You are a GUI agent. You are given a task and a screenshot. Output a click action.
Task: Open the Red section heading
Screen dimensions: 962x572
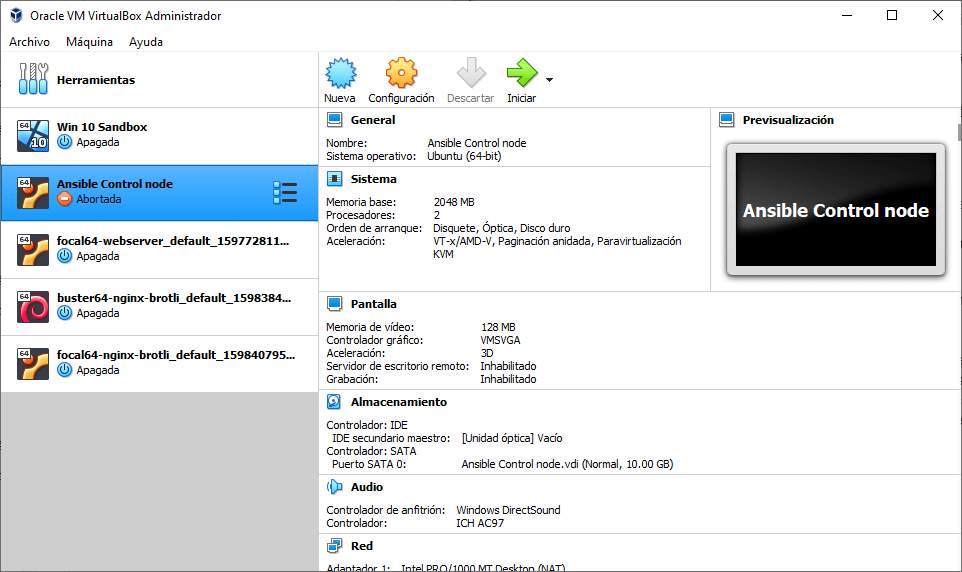[x=362, y=546]
